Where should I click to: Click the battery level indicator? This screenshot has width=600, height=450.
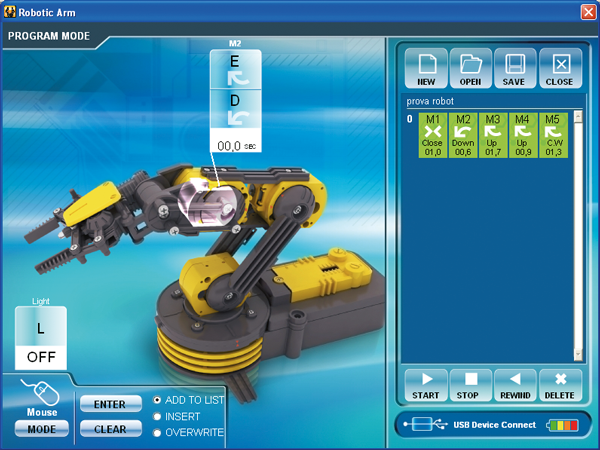[x=562, y=425]
